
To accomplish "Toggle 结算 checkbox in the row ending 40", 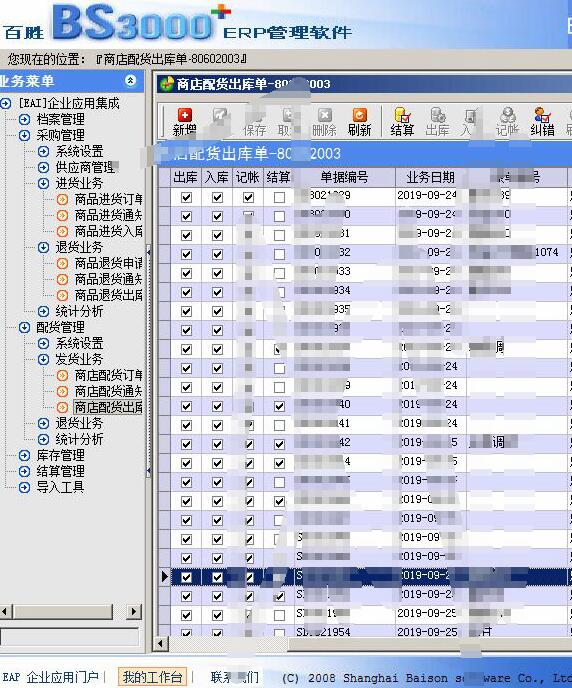I will tap(279, 406).
